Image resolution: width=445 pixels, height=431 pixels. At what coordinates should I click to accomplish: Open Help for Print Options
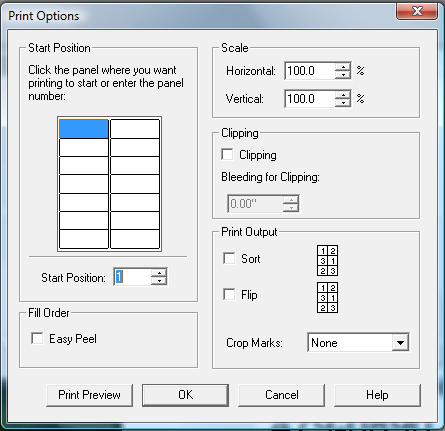(377, 395)
